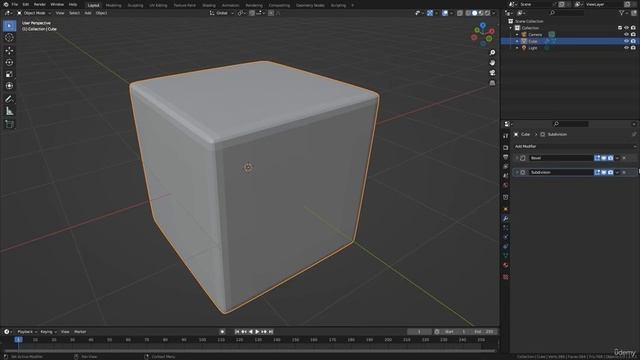
Task: Expand the Camera item in outliner
Action: pyautogui.click(x=517, y=35)
